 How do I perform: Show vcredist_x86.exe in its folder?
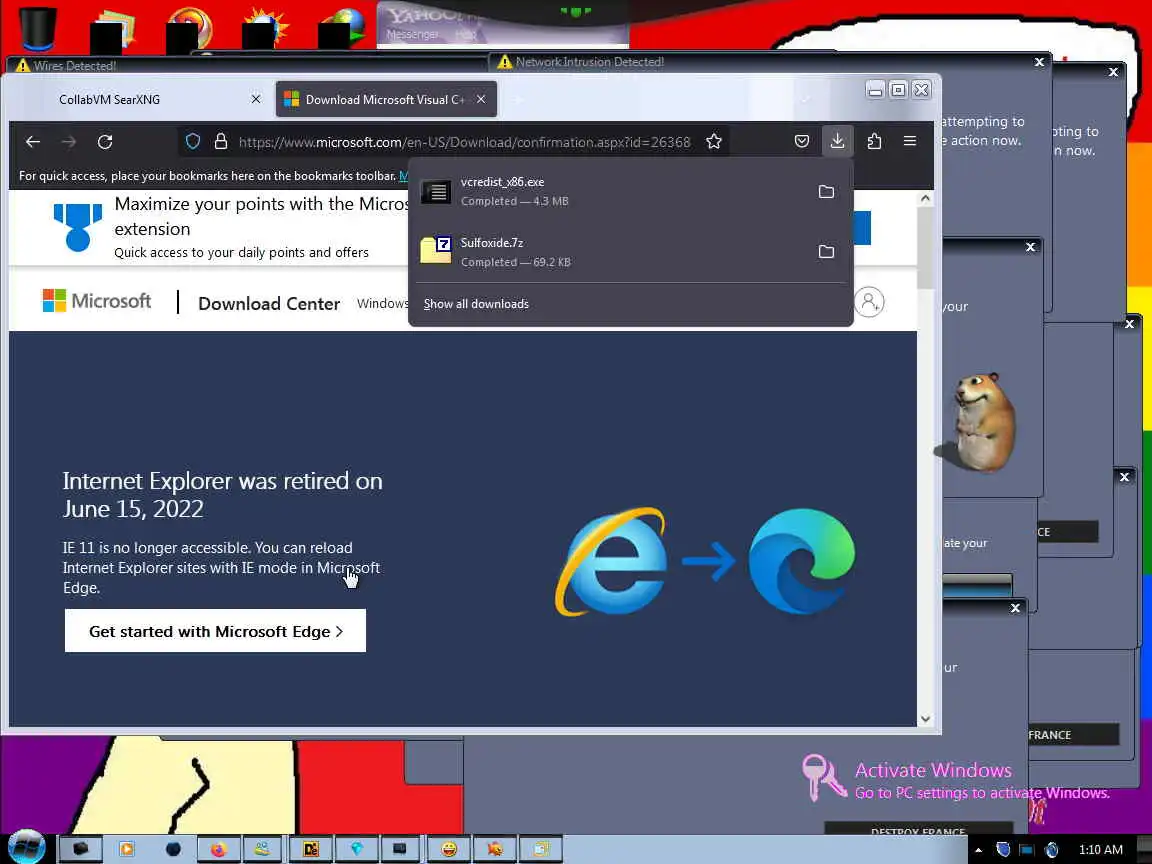pyautogui.click(x=826, y=192)
